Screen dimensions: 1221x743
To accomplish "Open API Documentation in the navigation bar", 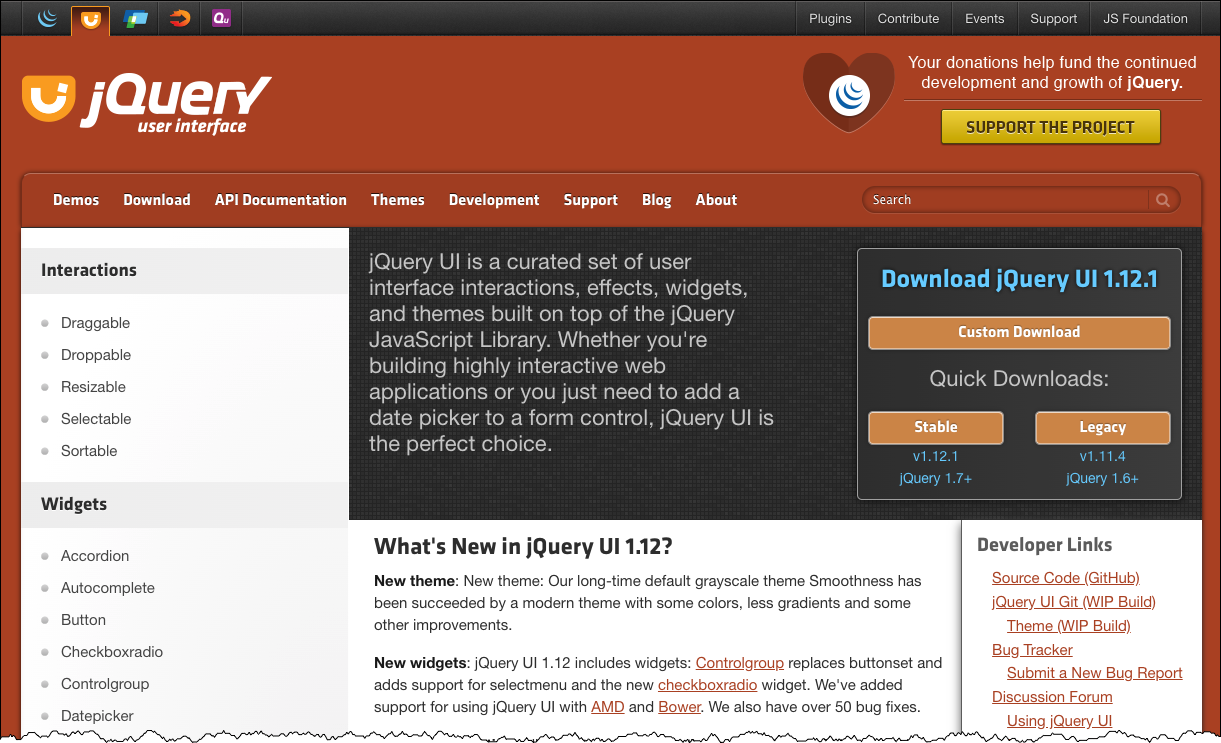I will click(281, 200).
